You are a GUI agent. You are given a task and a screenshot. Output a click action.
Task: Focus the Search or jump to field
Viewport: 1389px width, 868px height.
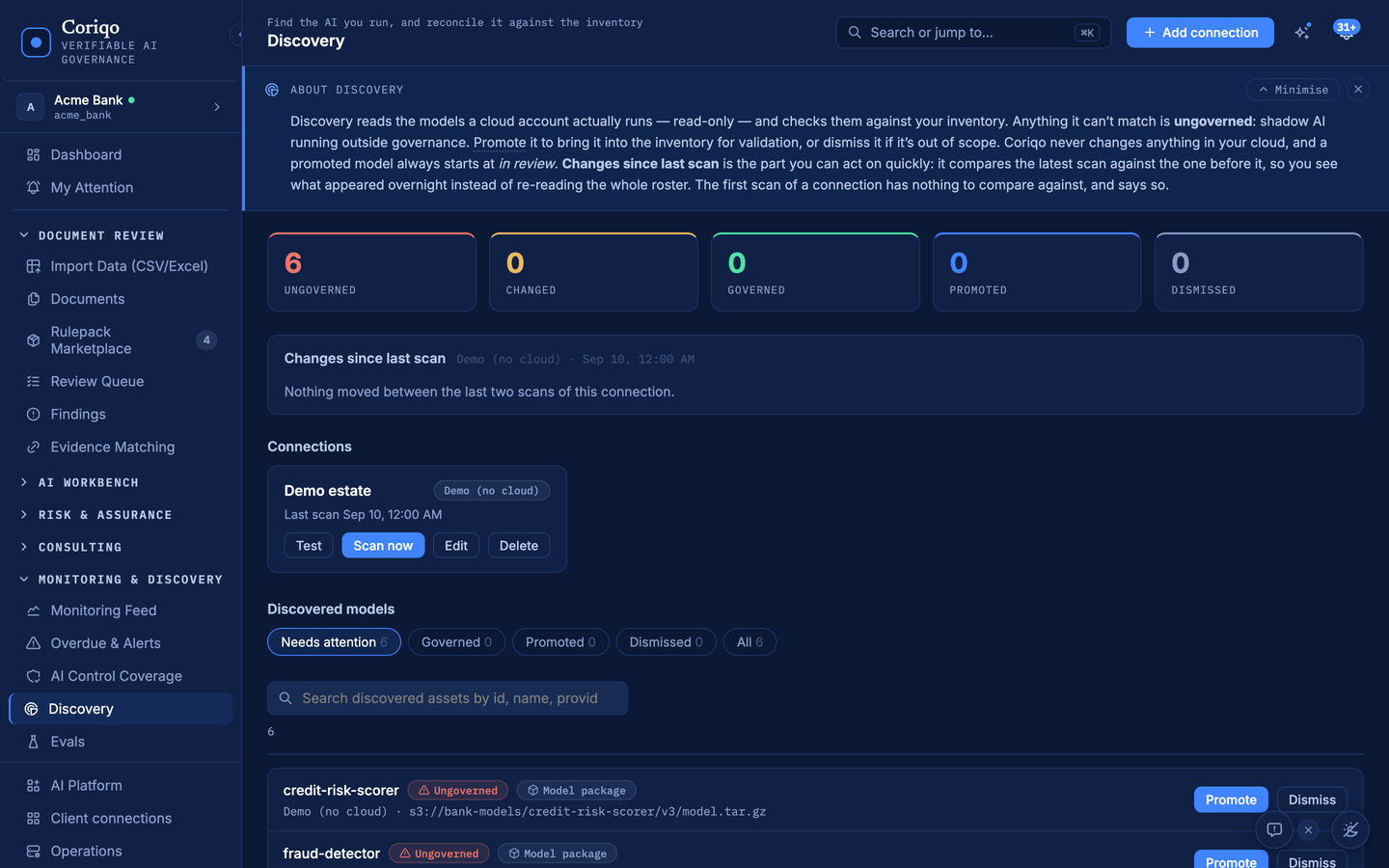[x=973, y=33]
